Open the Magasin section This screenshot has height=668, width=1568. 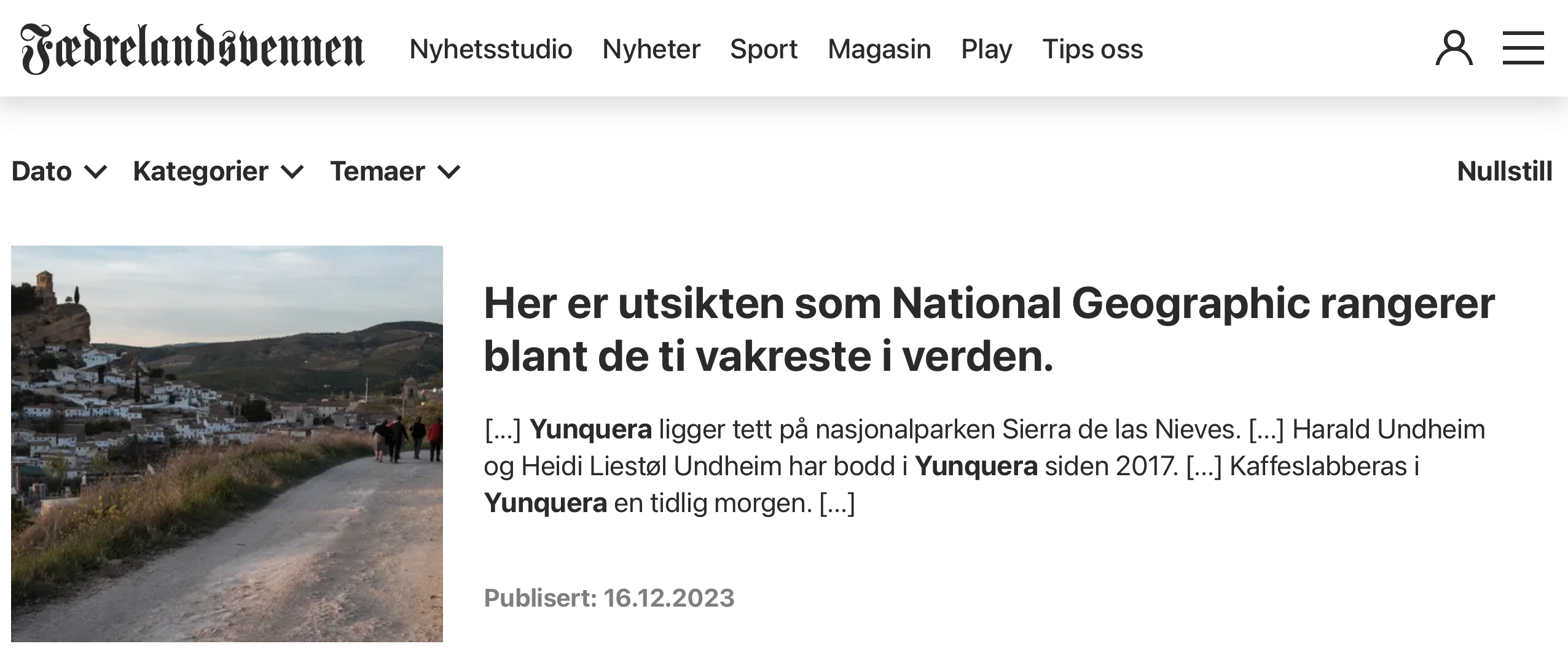[879, 49]
